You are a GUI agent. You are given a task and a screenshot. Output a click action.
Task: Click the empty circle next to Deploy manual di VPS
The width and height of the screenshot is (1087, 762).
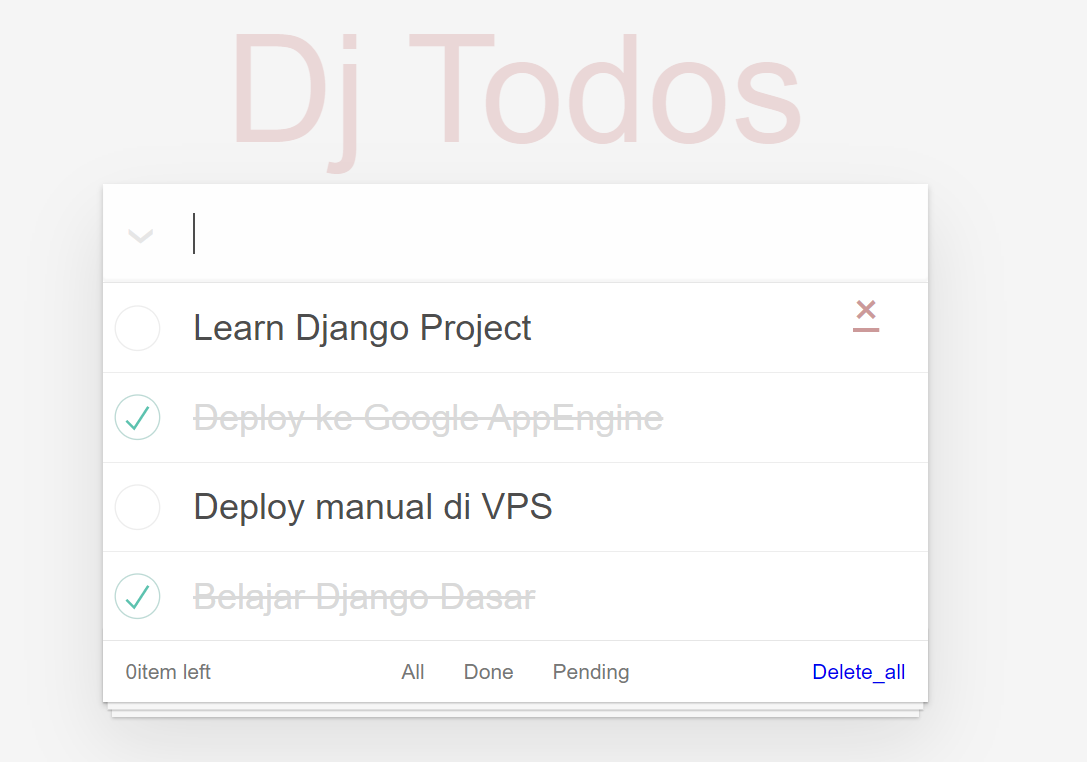[137, 507]
